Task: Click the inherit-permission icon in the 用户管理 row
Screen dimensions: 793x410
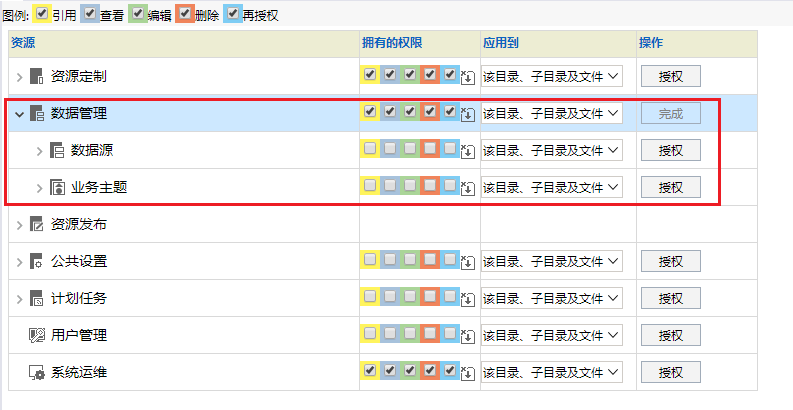Action: tap(468, 336)
